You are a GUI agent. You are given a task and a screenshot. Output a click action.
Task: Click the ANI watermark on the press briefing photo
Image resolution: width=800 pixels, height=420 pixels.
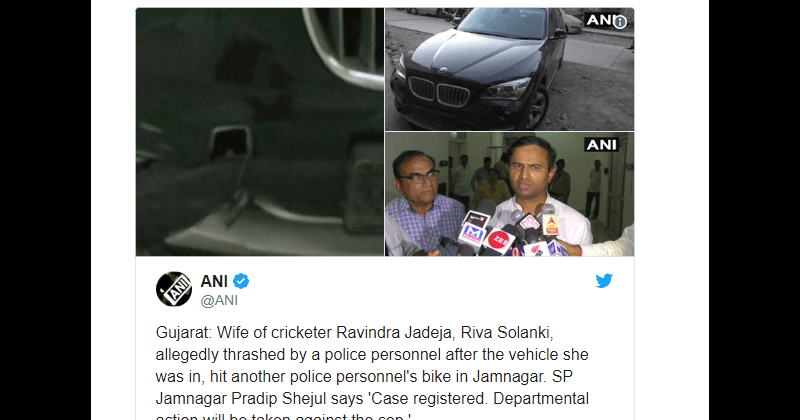pyautogui.click(x=602, y=145)
